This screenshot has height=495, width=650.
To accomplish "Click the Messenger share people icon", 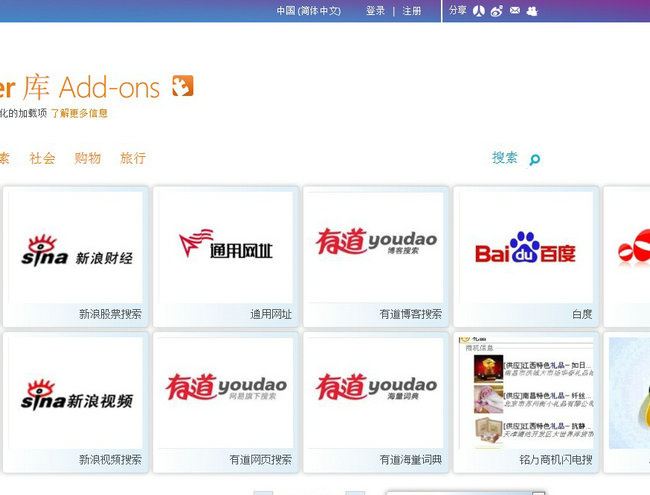I will click(532, 11).
